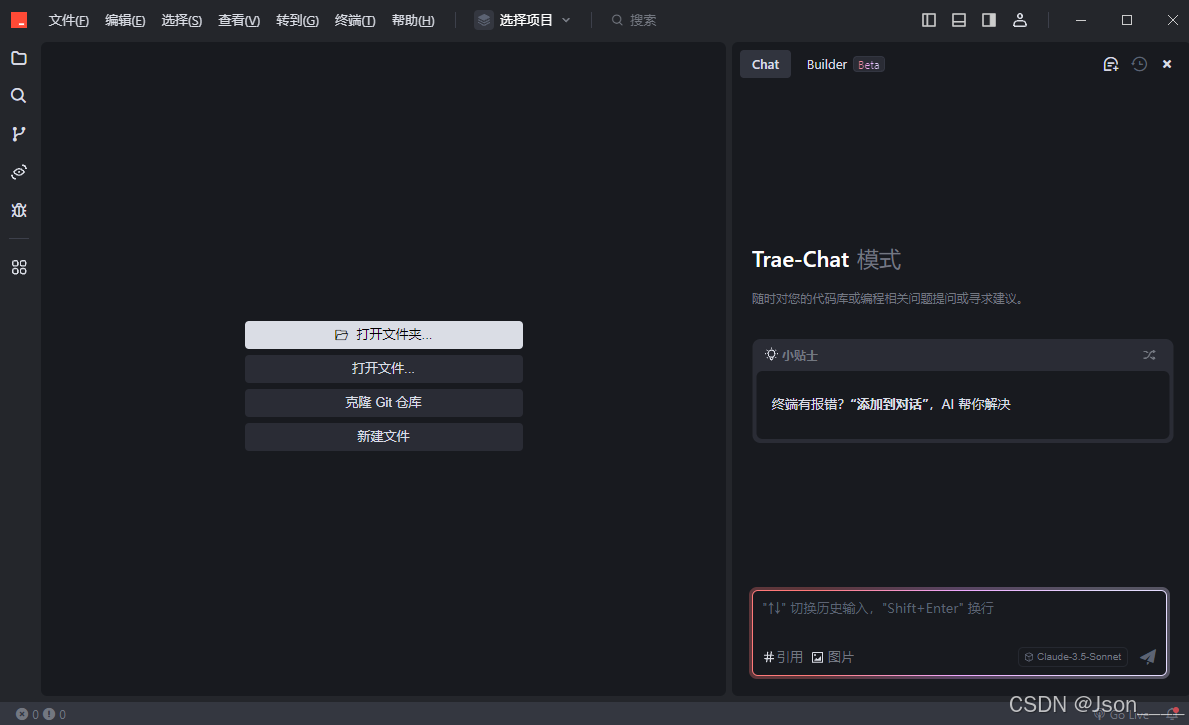Viewport: 1189px width, 725px height.
Task: Open the 帮助(H) menu
Action: tap(413, 20)
